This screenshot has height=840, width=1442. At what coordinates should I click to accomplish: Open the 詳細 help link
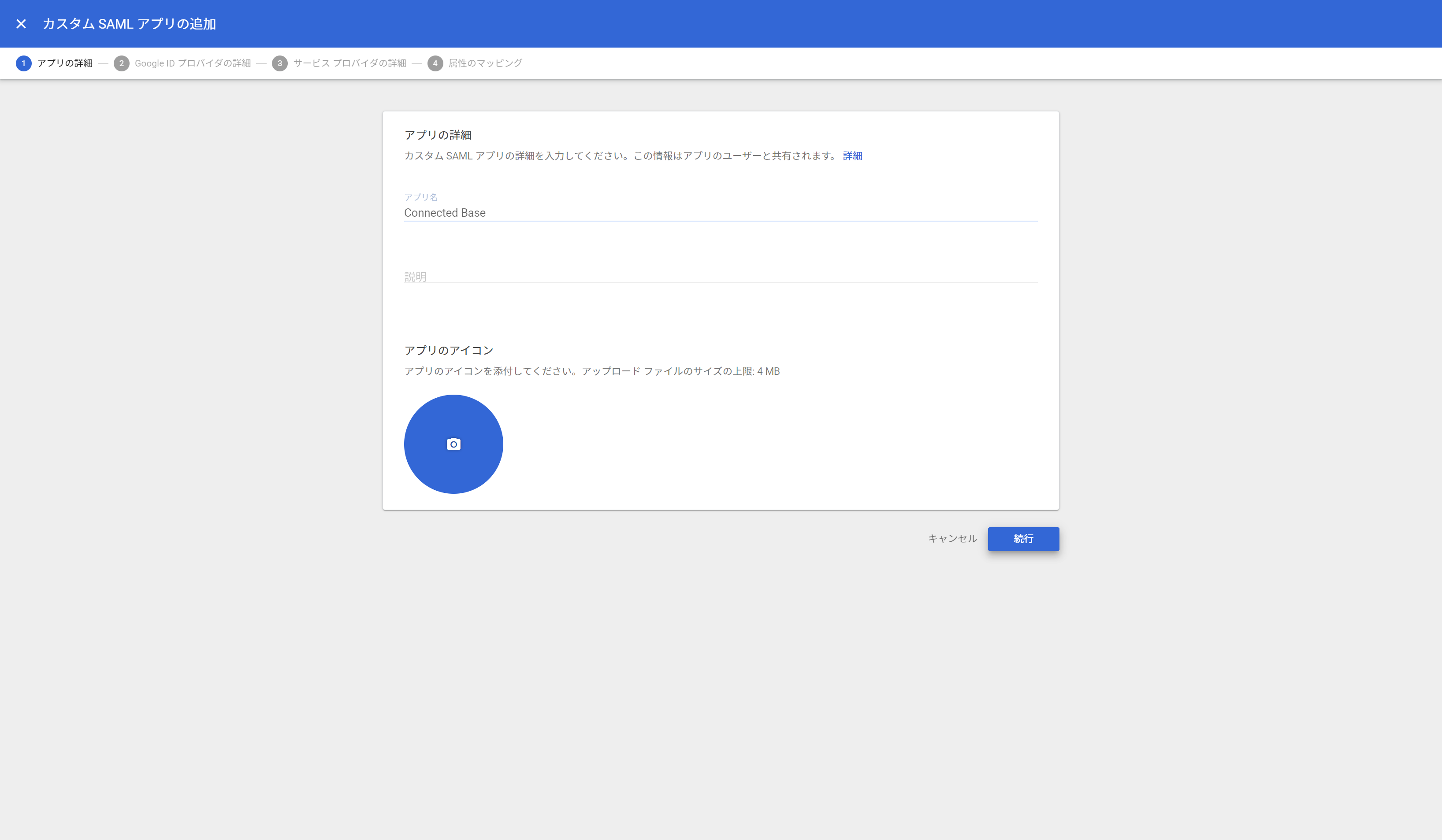tap(852, 155)
